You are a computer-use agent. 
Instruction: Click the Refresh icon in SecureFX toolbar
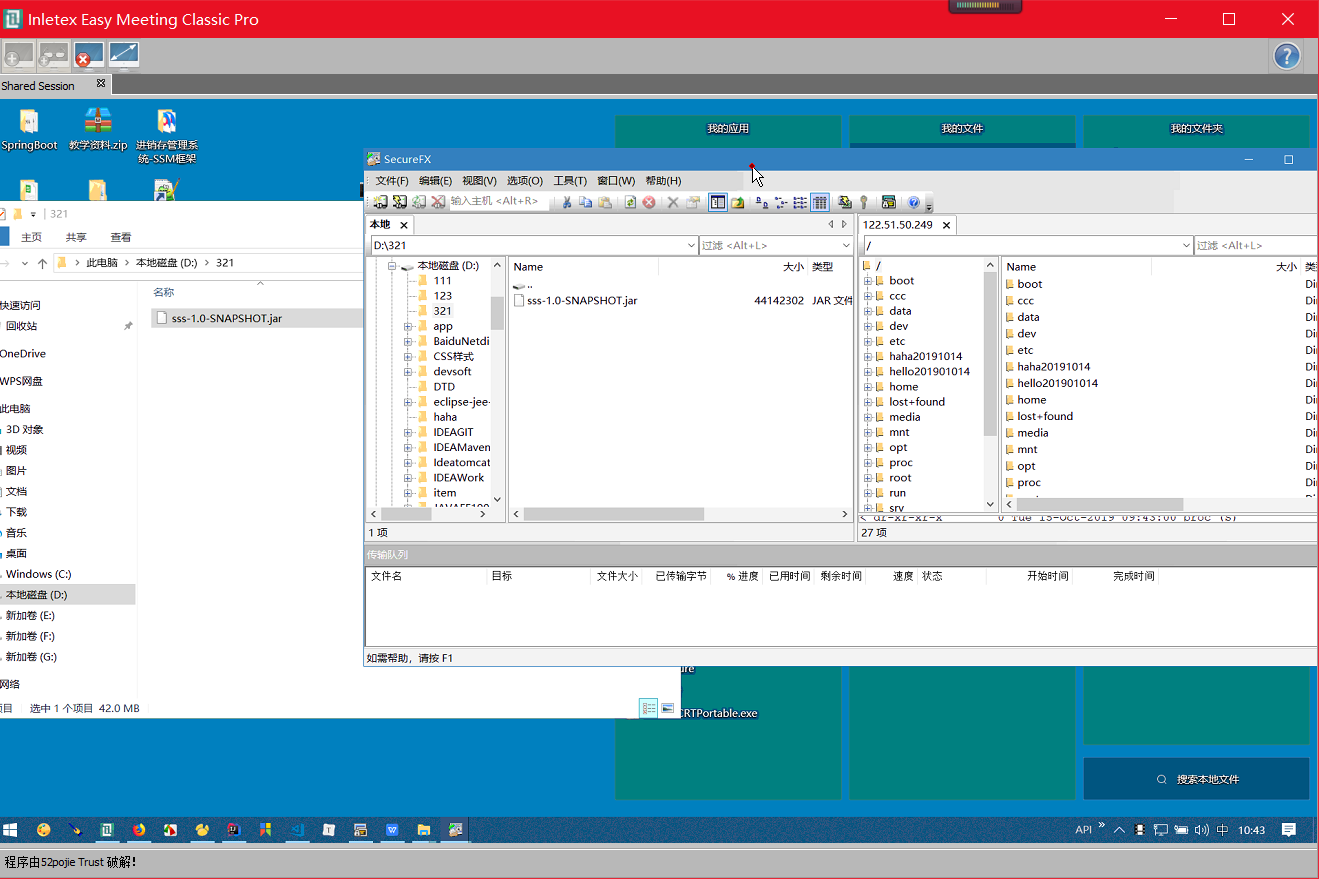[630, 202]
